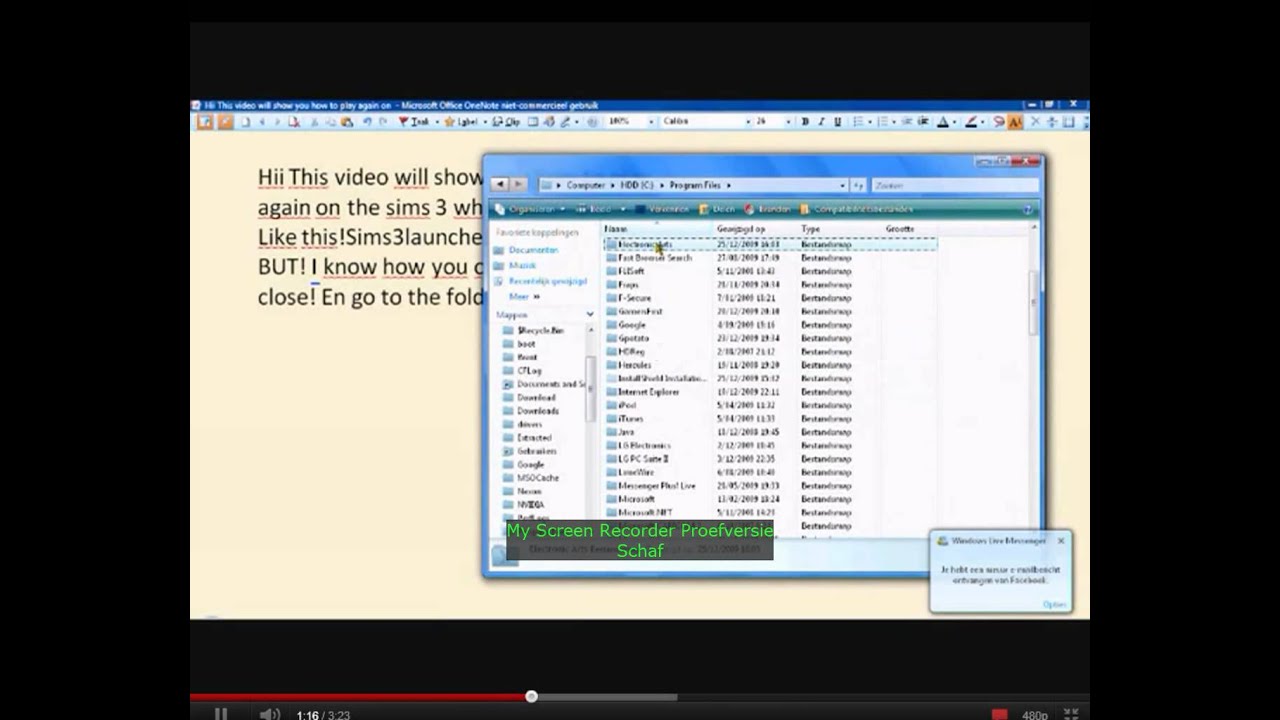Screen dimensions: 1280x720
Task: Pause the YouTube video
Action: (221, 714)
